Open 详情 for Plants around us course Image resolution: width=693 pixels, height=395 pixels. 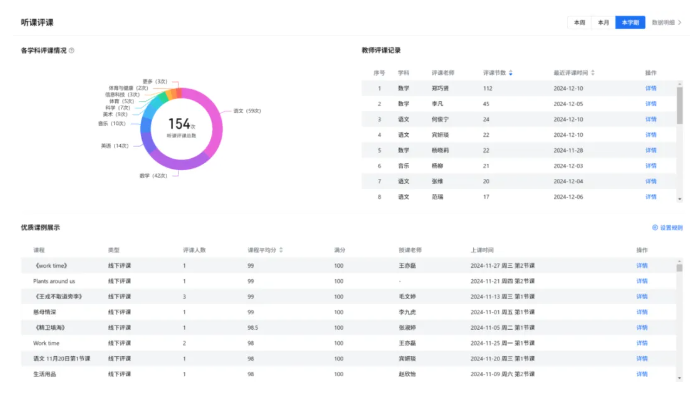pyautogui.click(x=642, y=281)
